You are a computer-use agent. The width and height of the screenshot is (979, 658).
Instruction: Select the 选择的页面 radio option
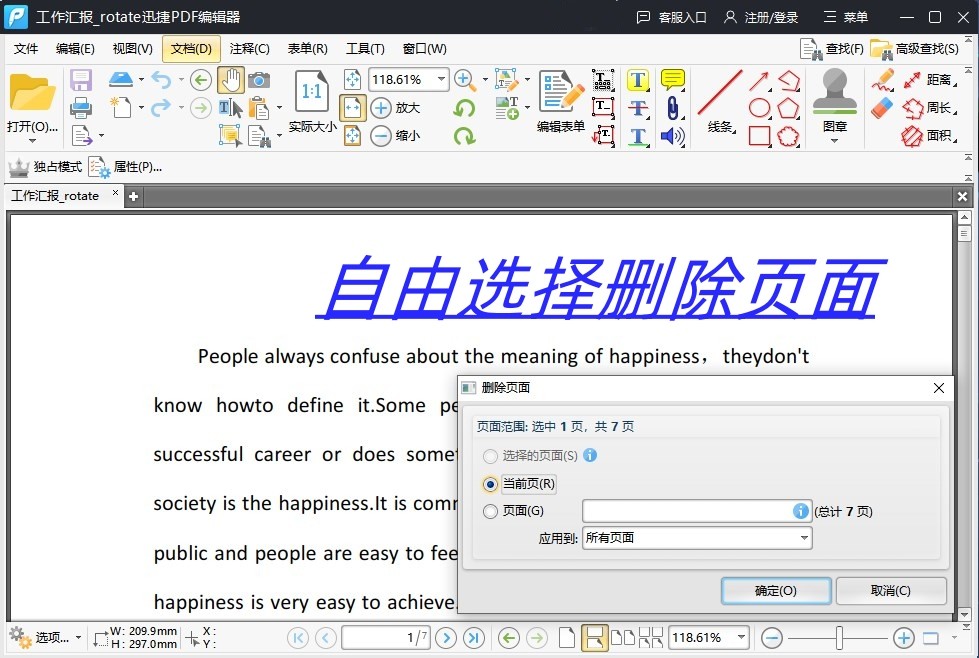coord(491,456)
